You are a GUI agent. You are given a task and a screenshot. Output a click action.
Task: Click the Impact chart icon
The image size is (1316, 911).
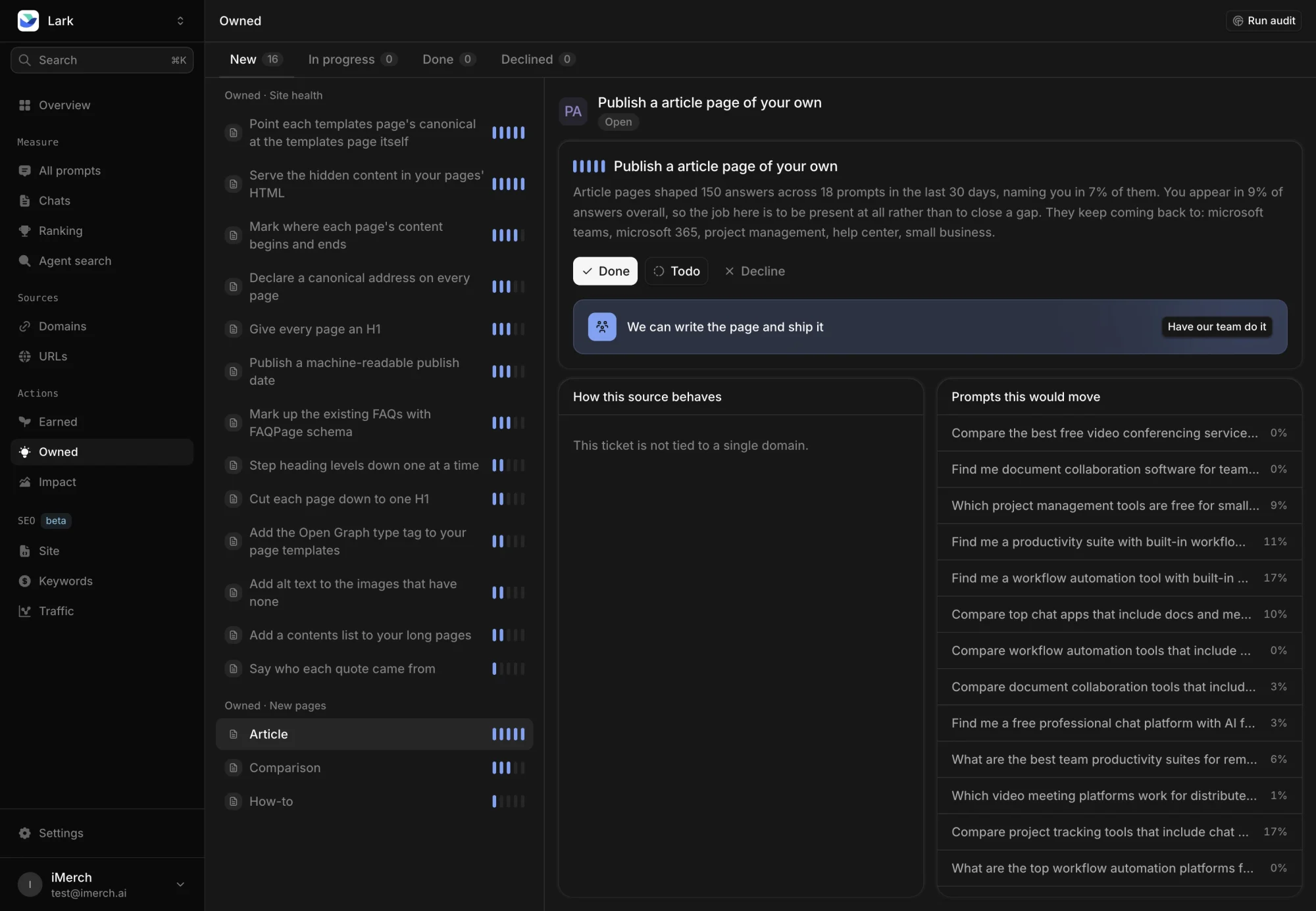coord(25,482)
